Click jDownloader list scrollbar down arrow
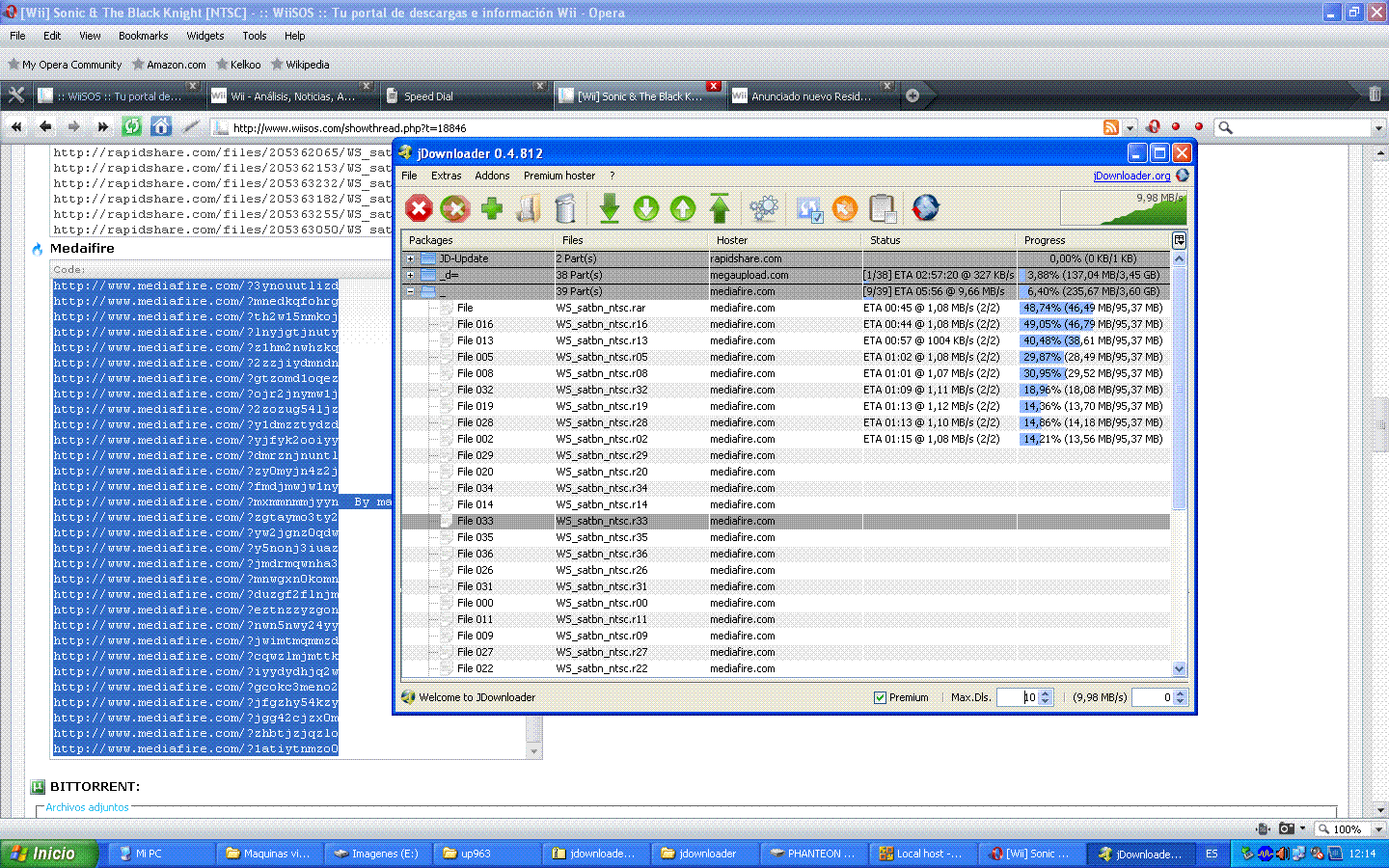Image resolution: width=1389 pixels, height=868 pixels. (x=1179, y=668)
